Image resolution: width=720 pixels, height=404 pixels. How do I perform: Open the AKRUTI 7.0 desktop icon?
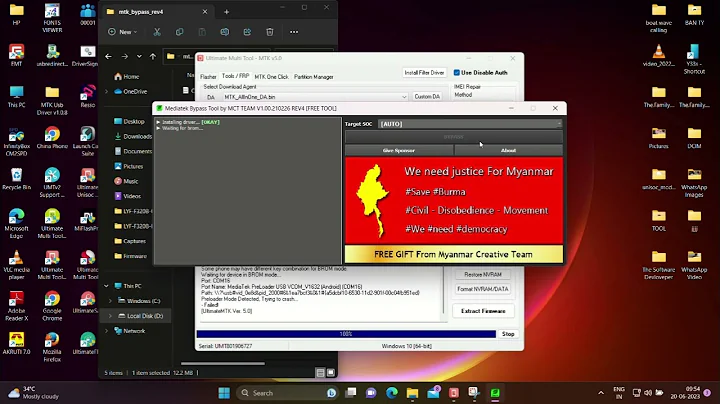pyautogui.click(x=17, y=344)
